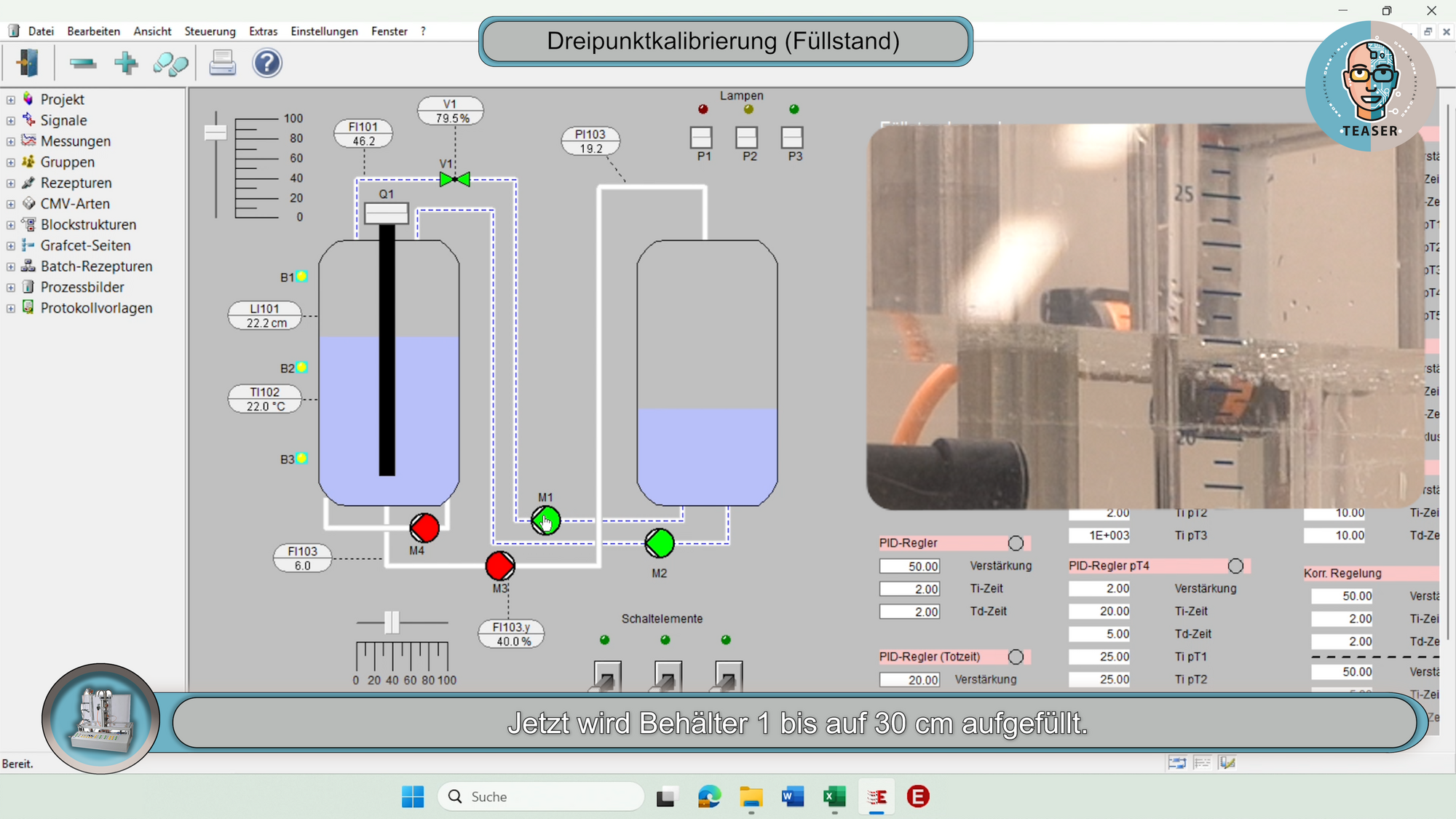Open the Einstellungen menu
Screen dimensions: 1456x819
[x=324, y=31]
